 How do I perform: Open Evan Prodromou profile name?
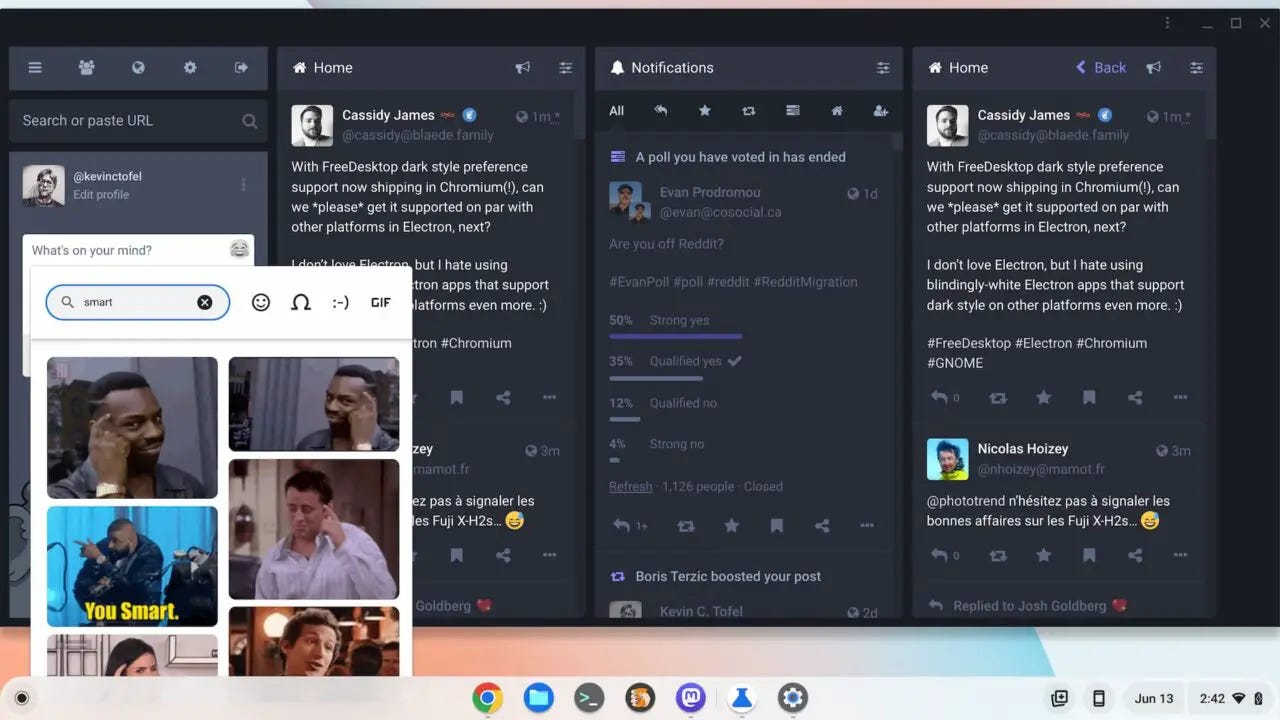coord(710,192)
